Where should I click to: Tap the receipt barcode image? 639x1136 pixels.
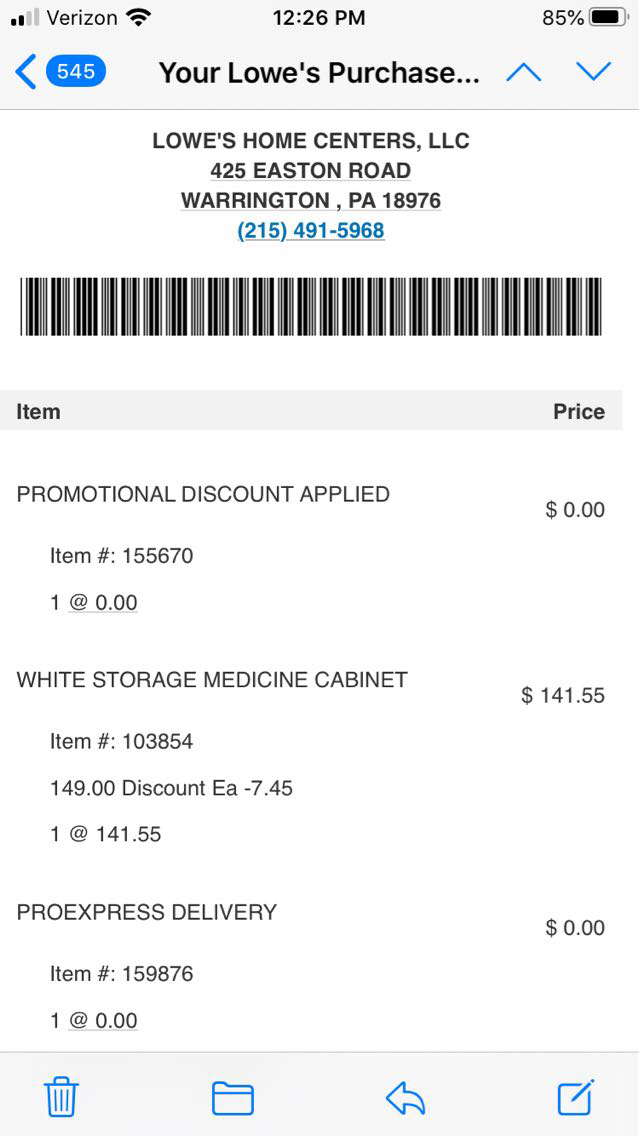pyautogui.click(x=311, y=307)
